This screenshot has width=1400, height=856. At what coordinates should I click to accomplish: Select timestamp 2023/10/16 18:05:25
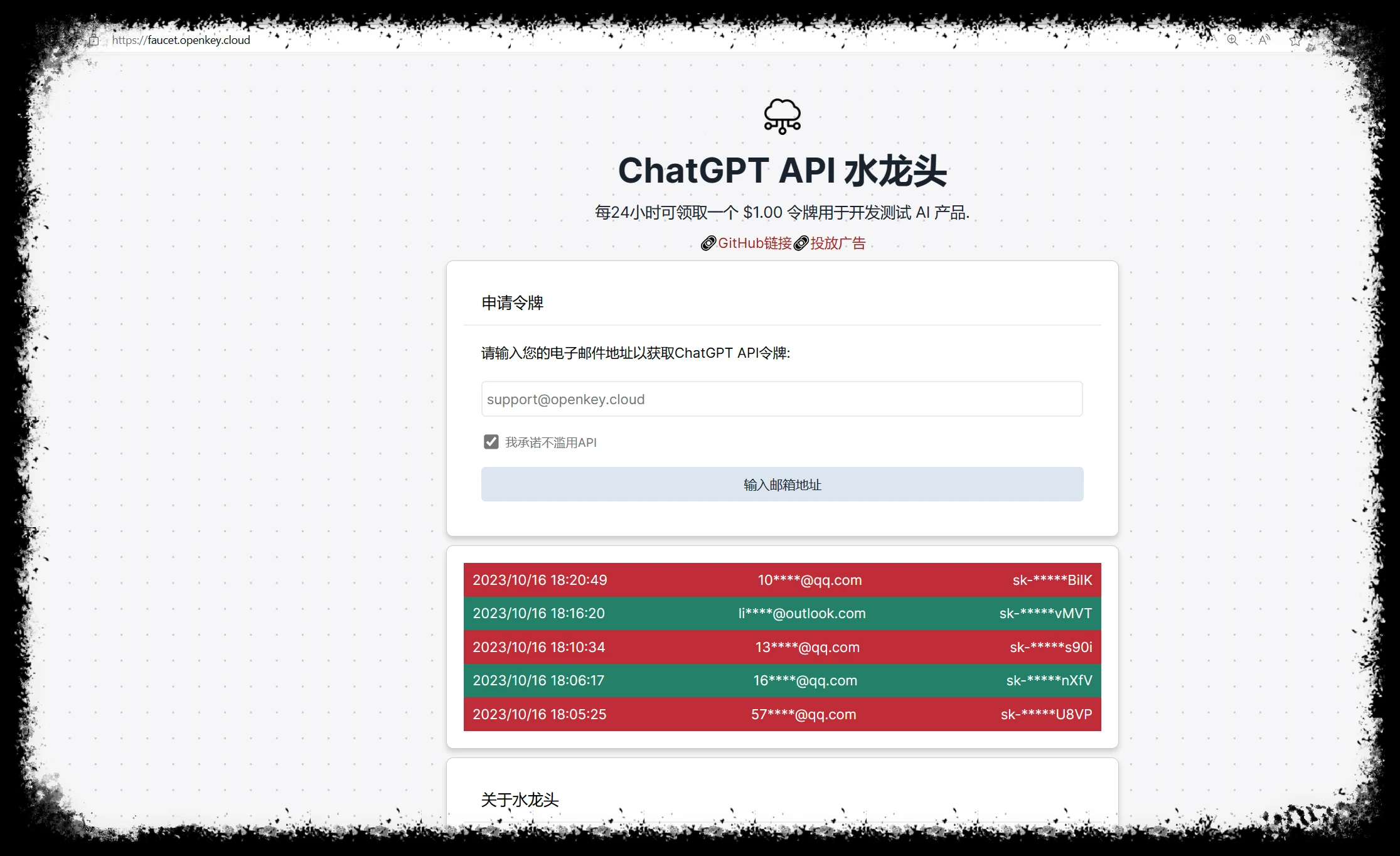click(x=539, y=714)
